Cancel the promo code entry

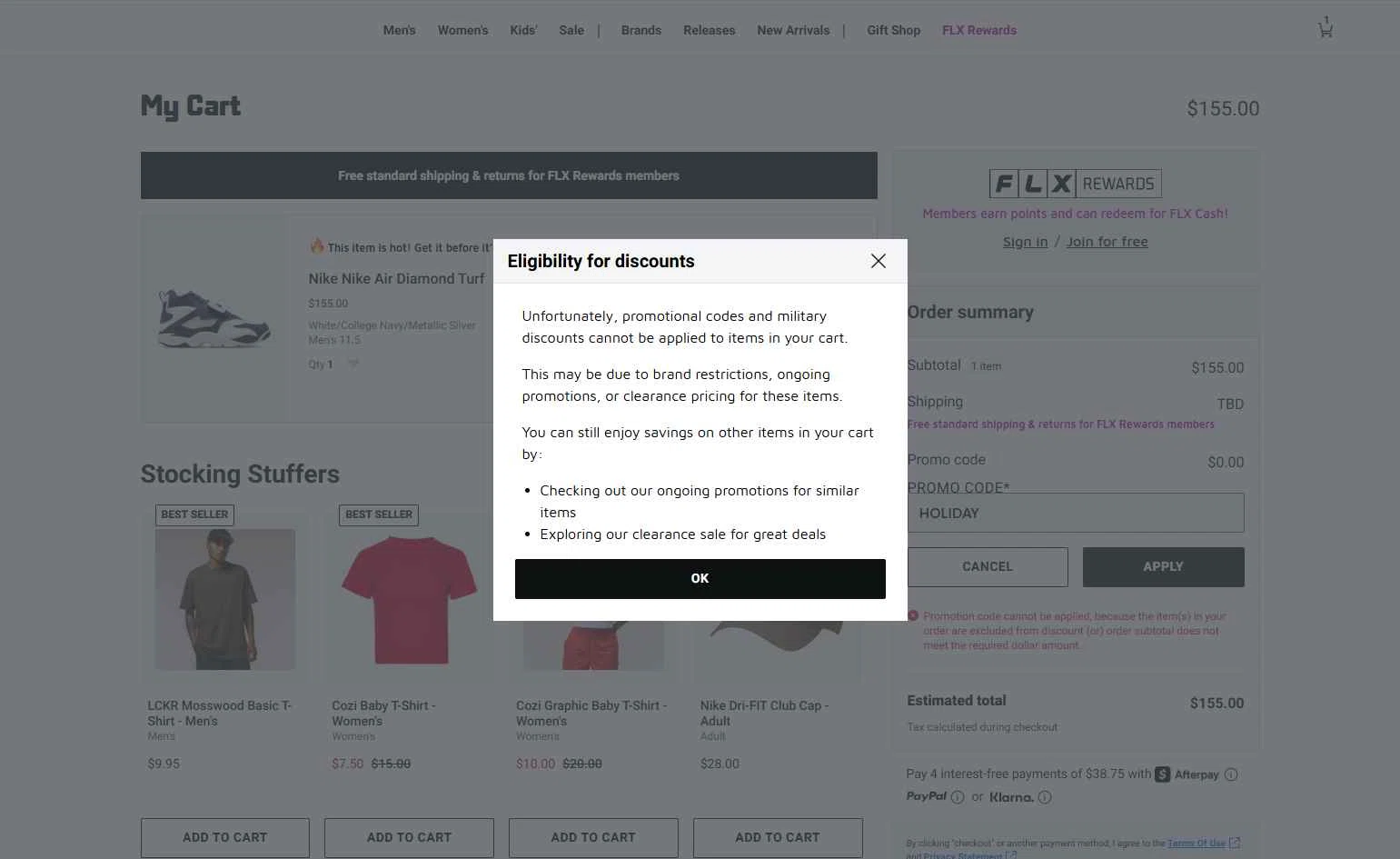coord(988,566)
